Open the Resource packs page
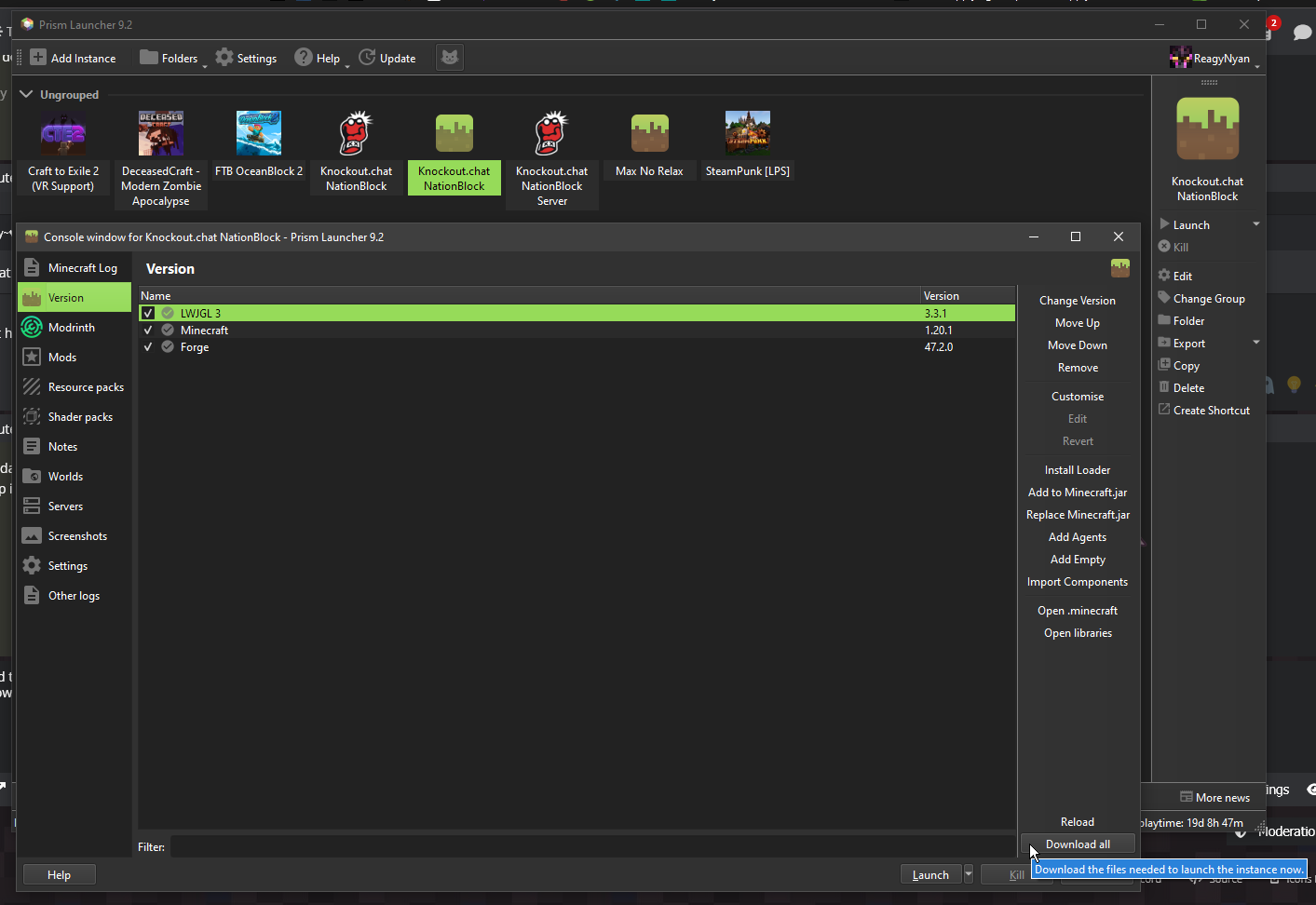This screenshot has width=1316, height=905. coord(75,387)
